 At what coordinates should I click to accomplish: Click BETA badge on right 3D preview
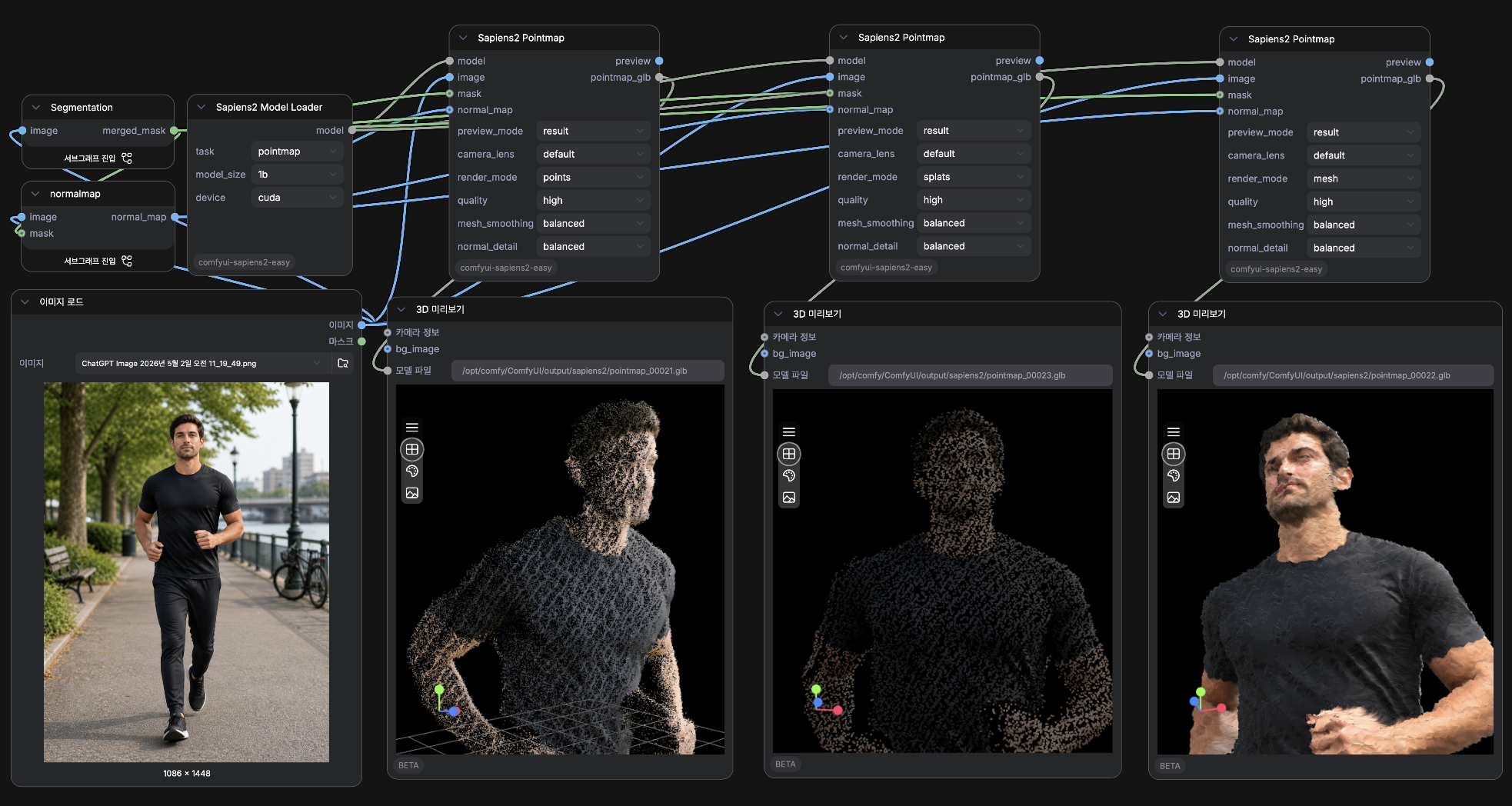(1170, 766)
